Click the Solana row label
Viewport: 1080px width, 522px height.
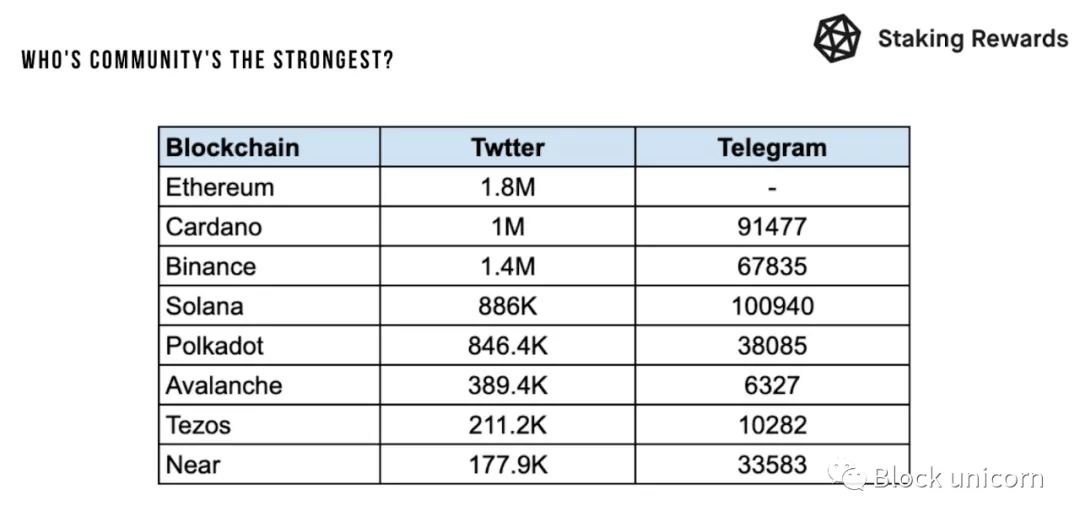[205, 306]
